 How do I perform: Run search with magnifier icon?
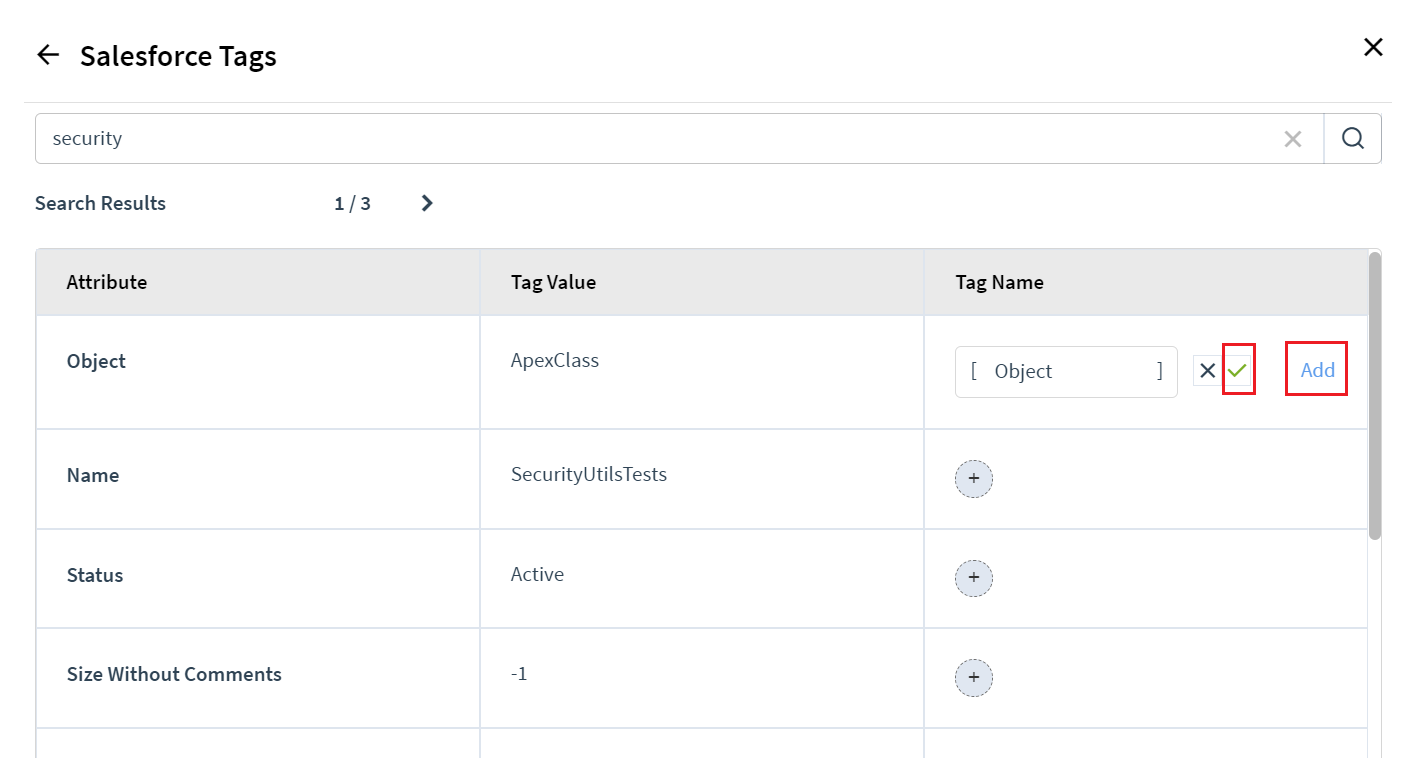1353,138
